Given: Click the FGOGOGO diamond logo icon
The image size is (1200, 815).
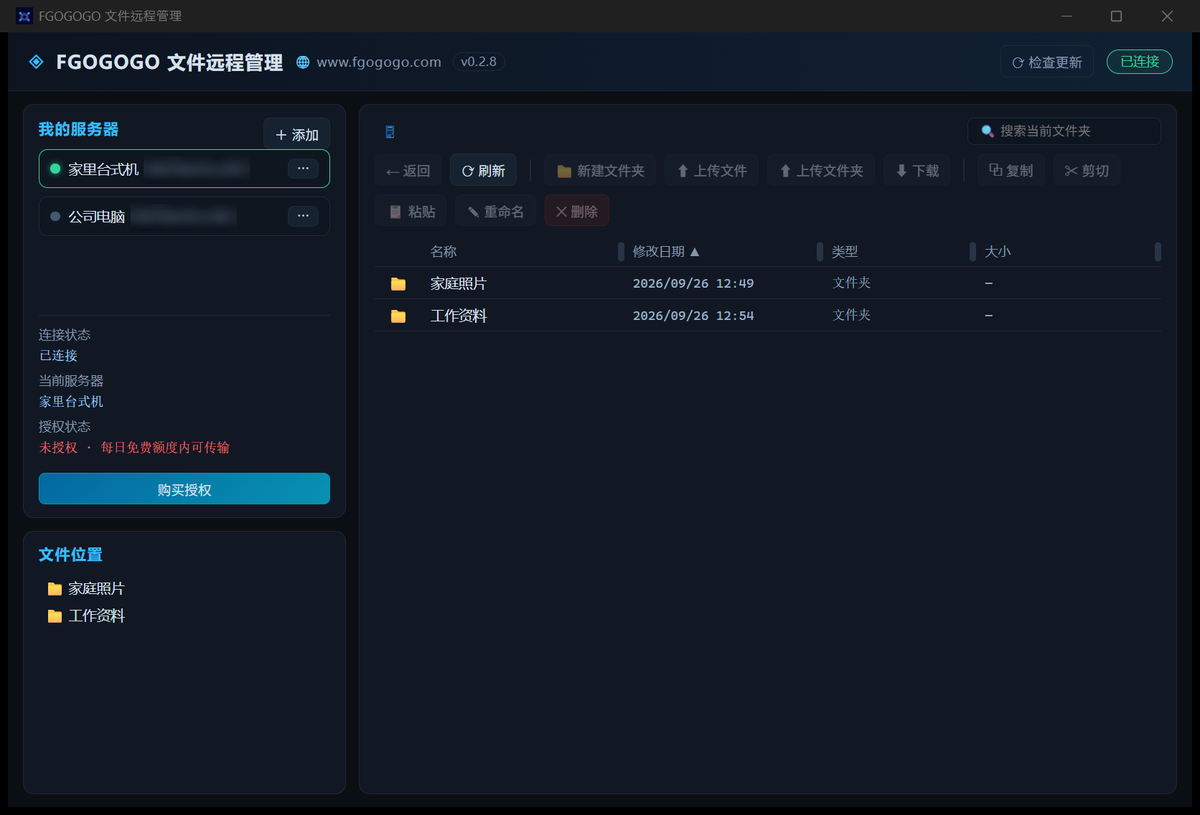Looking at the screenshot, I should (36, 62).
